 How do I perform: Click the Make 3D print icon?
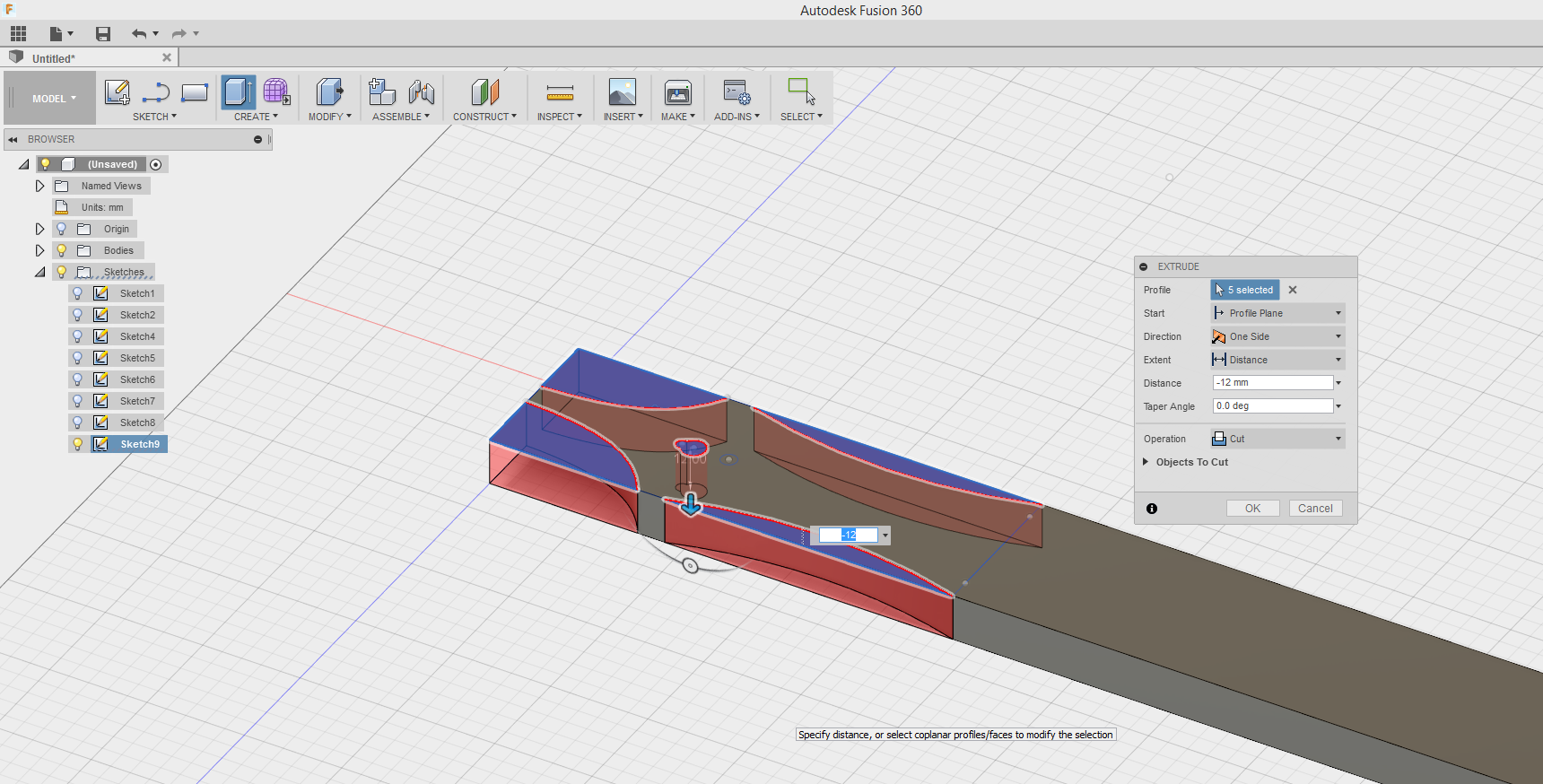[678, 92]
